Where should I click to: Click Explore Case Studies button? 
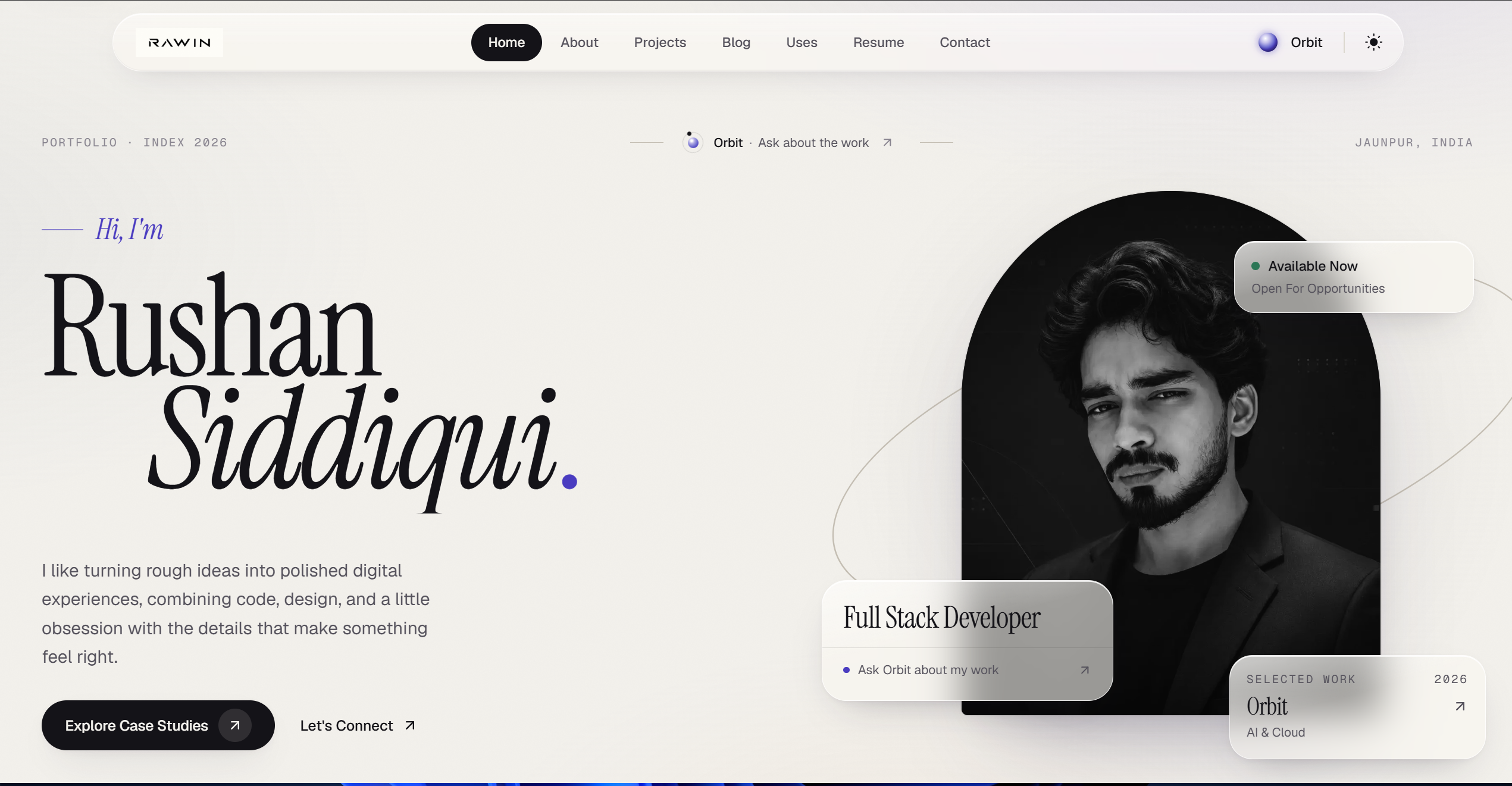(158, 725)
